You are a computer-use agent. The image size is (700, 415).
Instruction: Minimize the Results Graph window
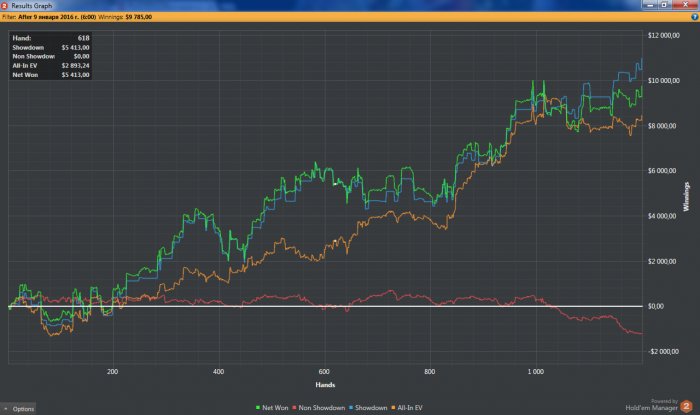click(650, 4)
